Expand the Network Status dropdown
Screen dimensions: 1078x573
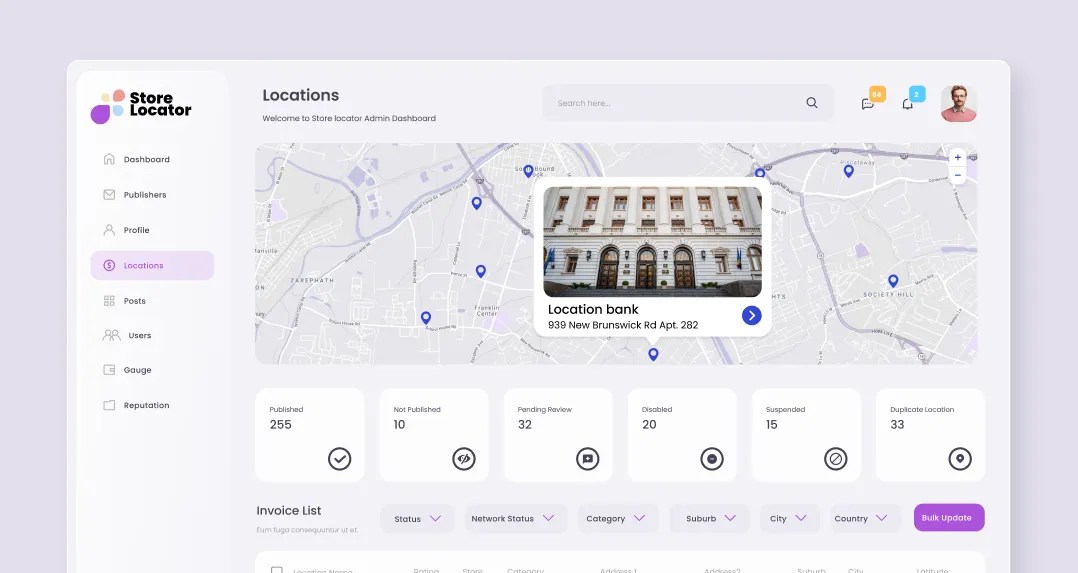pyautogui.click(x=516, y=519)
